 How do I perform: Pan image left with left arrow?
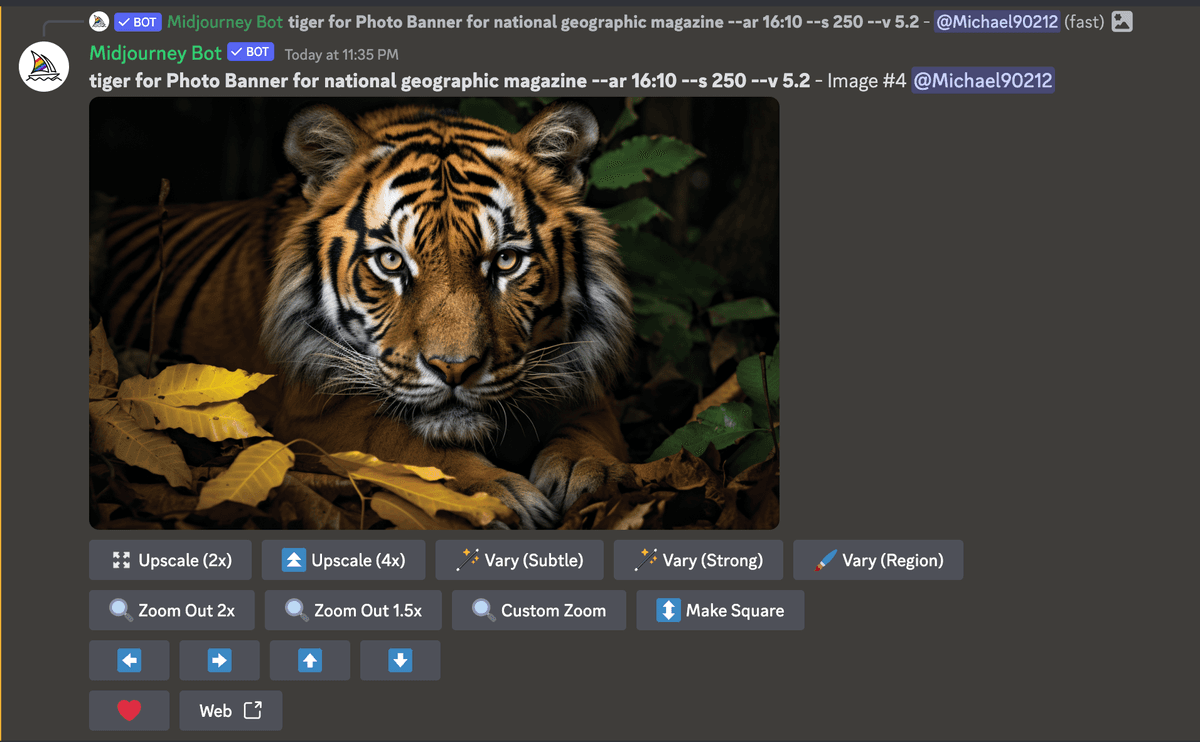(129, 660)
